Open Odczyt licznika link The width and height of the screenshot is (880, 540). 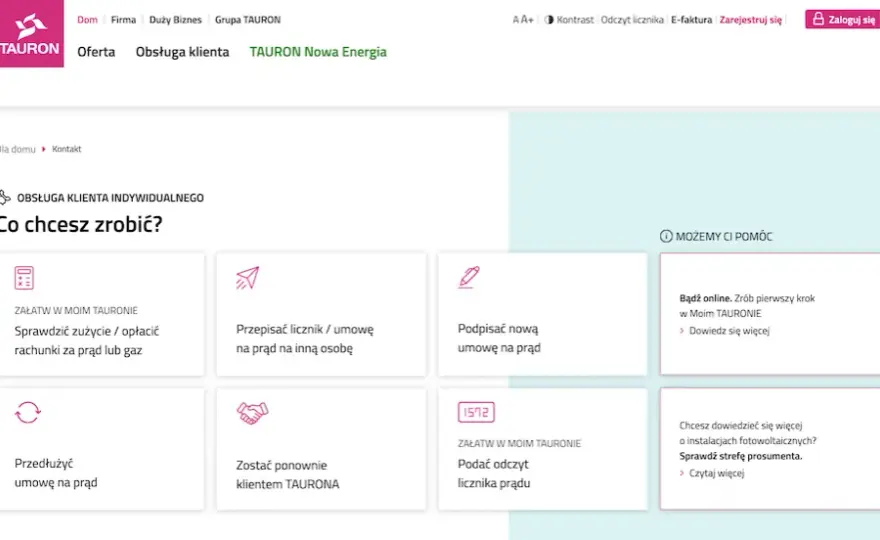pyautogui.click(x=632, y=20)
